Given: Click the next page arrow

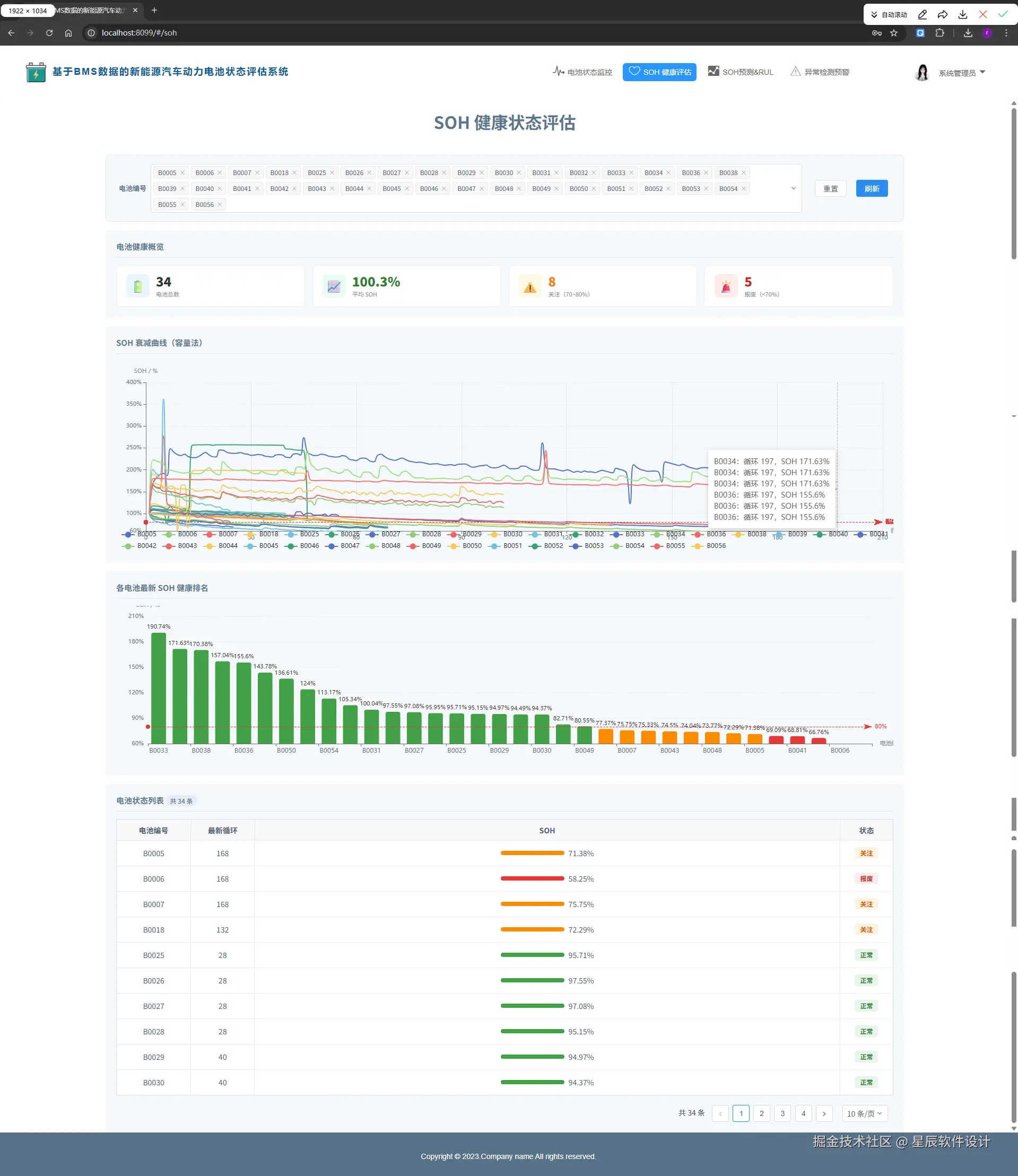Looking at the screenshot, I should point(824,1113).
